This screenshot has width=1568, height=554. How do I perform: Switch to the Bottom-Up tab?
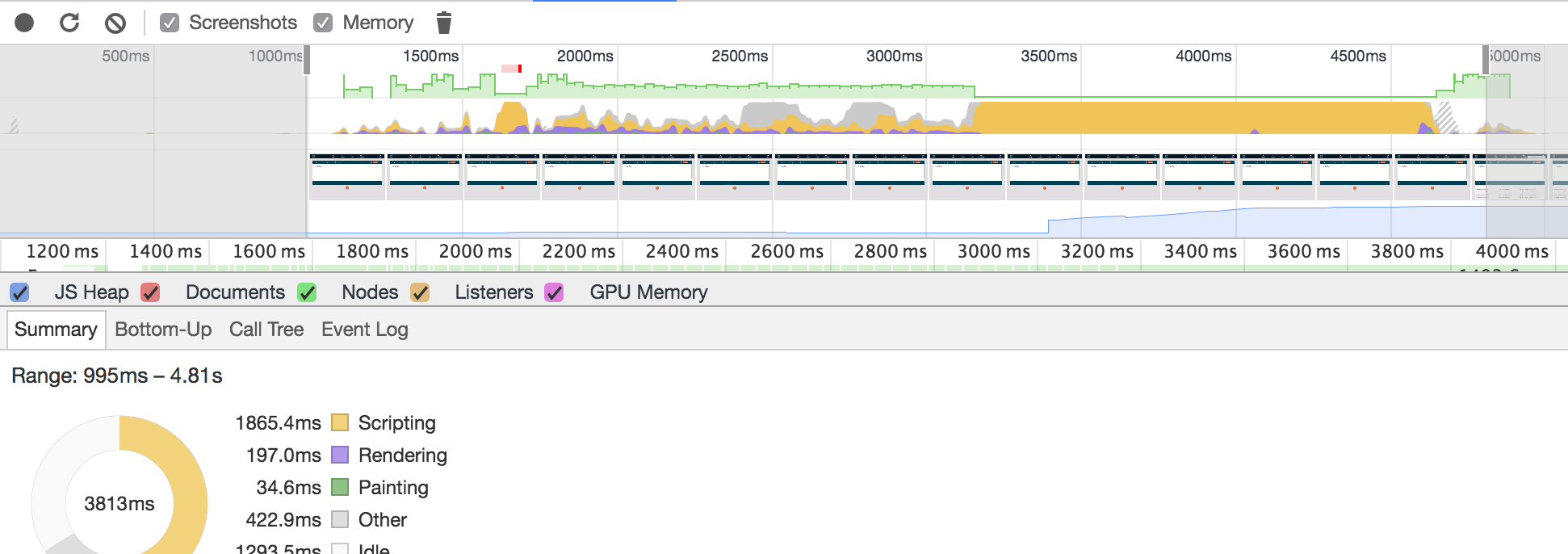(163, 329)
